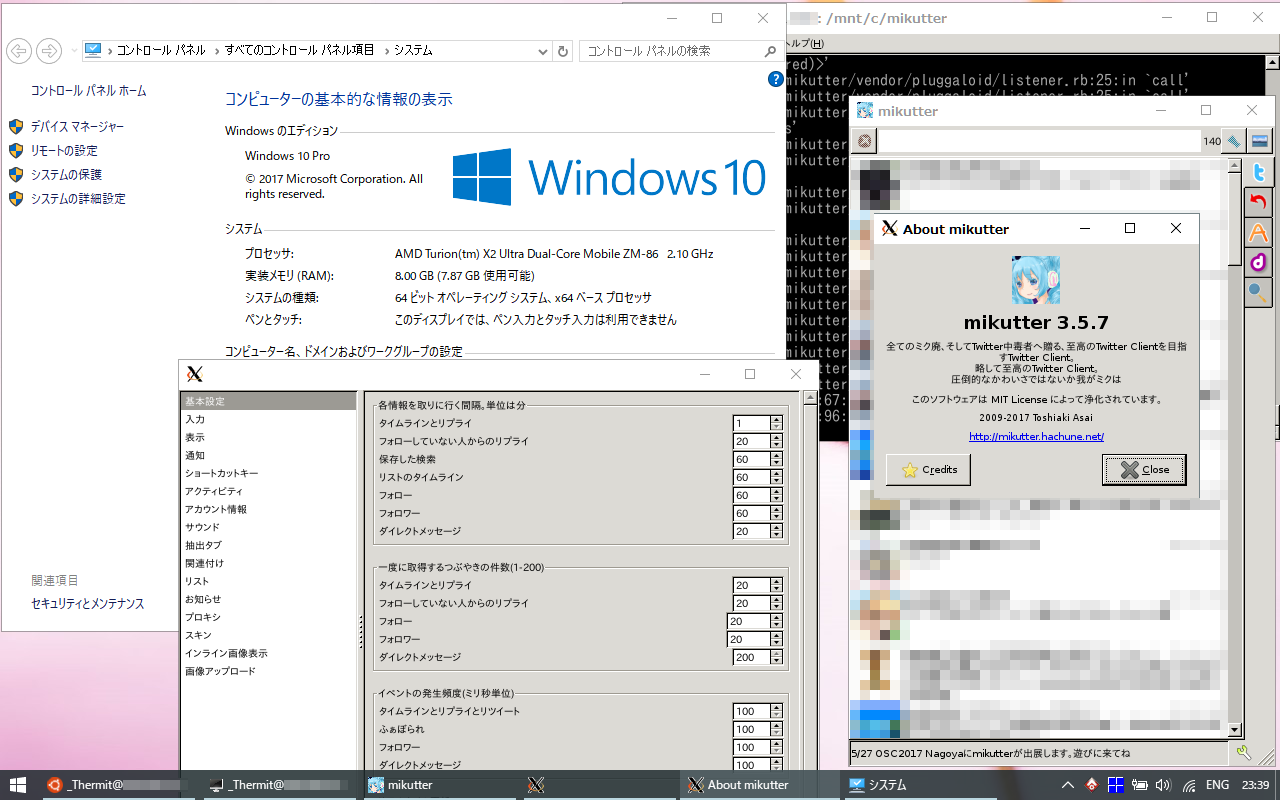Viewport: 1280px width, 800px height.
Task: Click Credits button in About mikutter
Action: click(x=928, y=470)
